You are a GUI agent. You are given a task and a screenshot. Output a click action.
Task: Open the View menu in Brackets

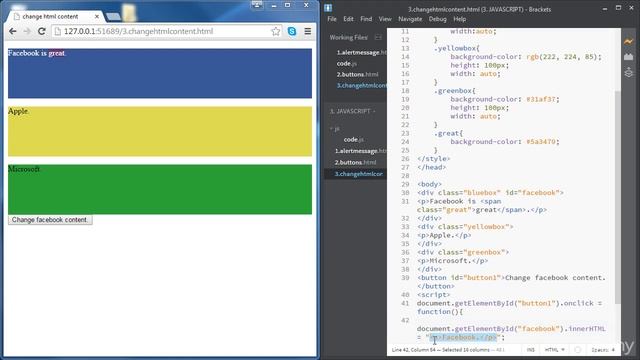point(385,19)
